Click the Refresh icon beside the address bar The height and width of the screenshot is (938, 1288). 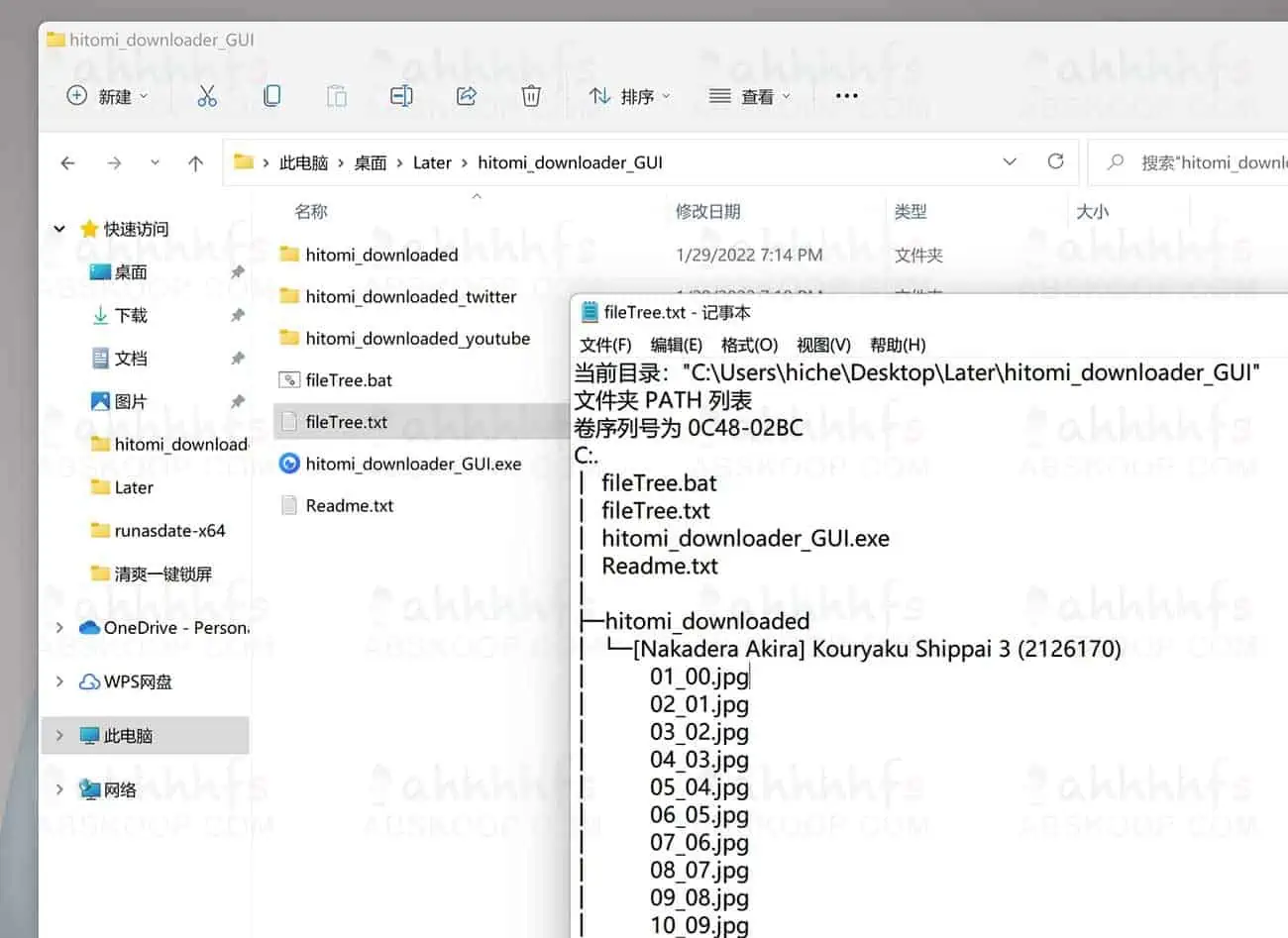pos(1055,161)
